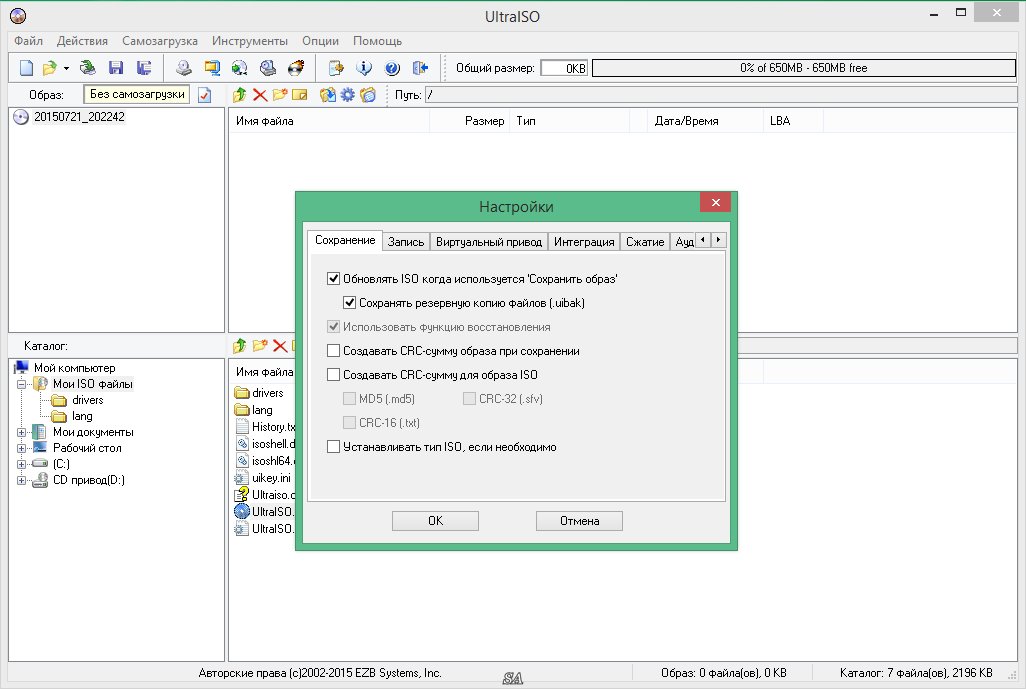Viewport: 1026px width, 689px height.
Task: Close the Настройки dialog with the red X
Action: click(715, 202)
